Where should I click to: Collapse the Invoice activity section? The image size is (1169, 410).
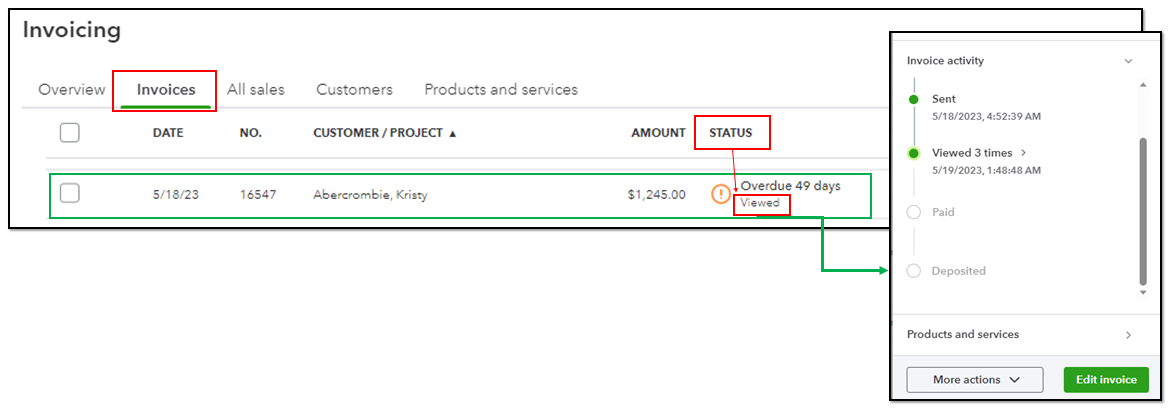click(1128, 61)
